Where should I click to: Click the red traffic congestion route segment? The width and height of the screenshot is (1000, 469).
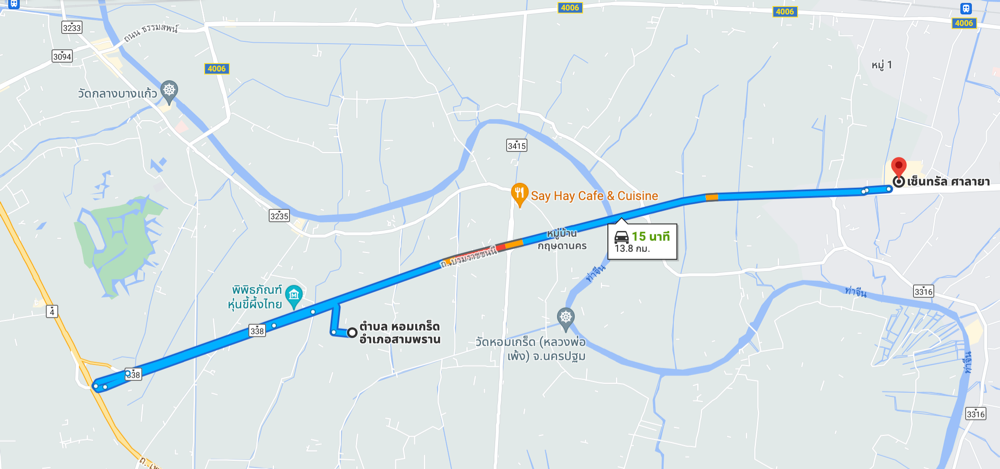(x=501, y=247)
